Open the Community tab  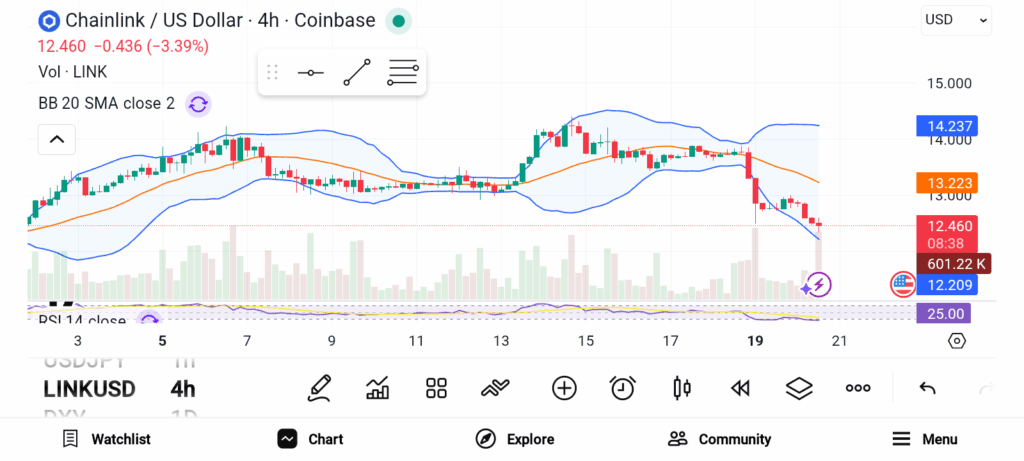pyautogui.click(x=720, y=439)
